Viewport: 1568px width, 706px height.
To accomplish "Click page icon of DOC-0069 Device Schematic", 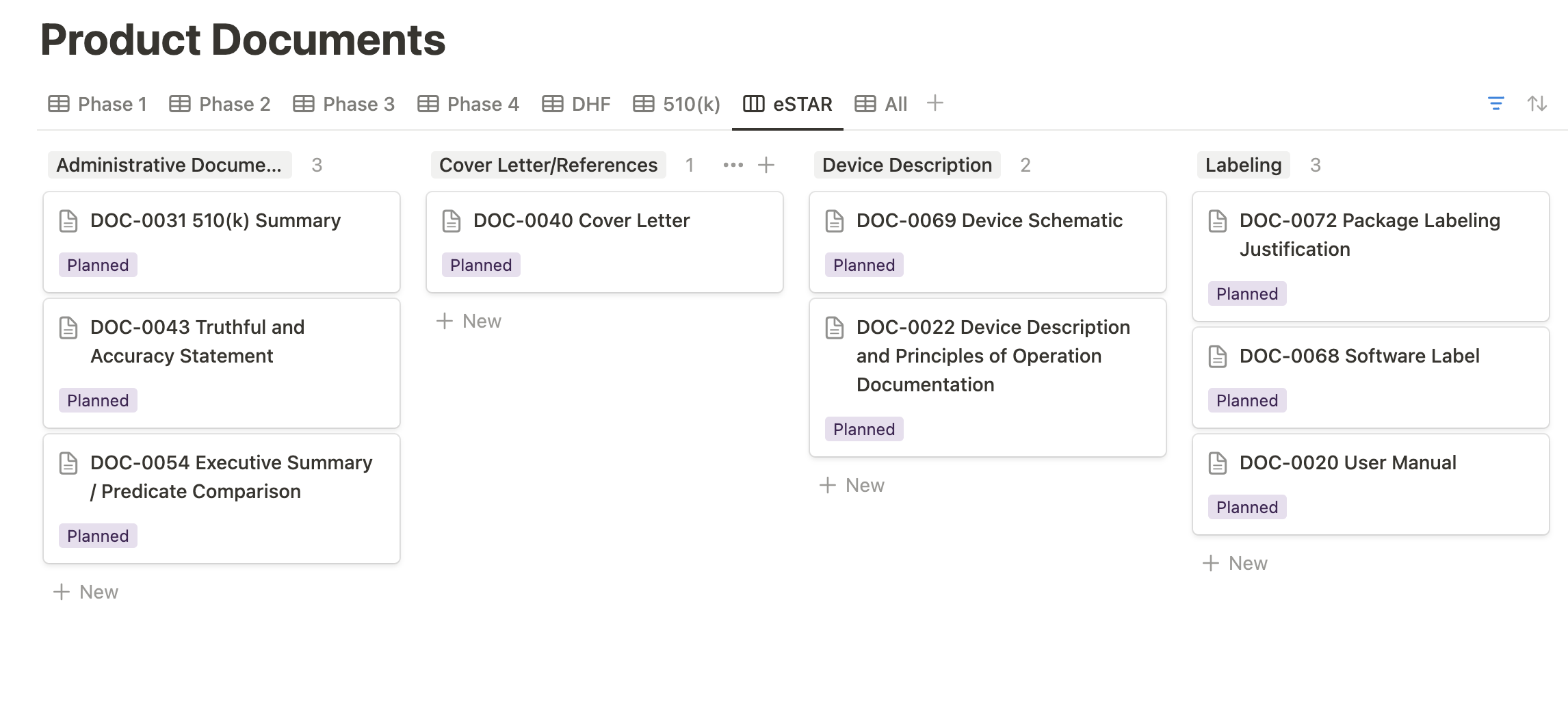I will (x=835, y=221).
